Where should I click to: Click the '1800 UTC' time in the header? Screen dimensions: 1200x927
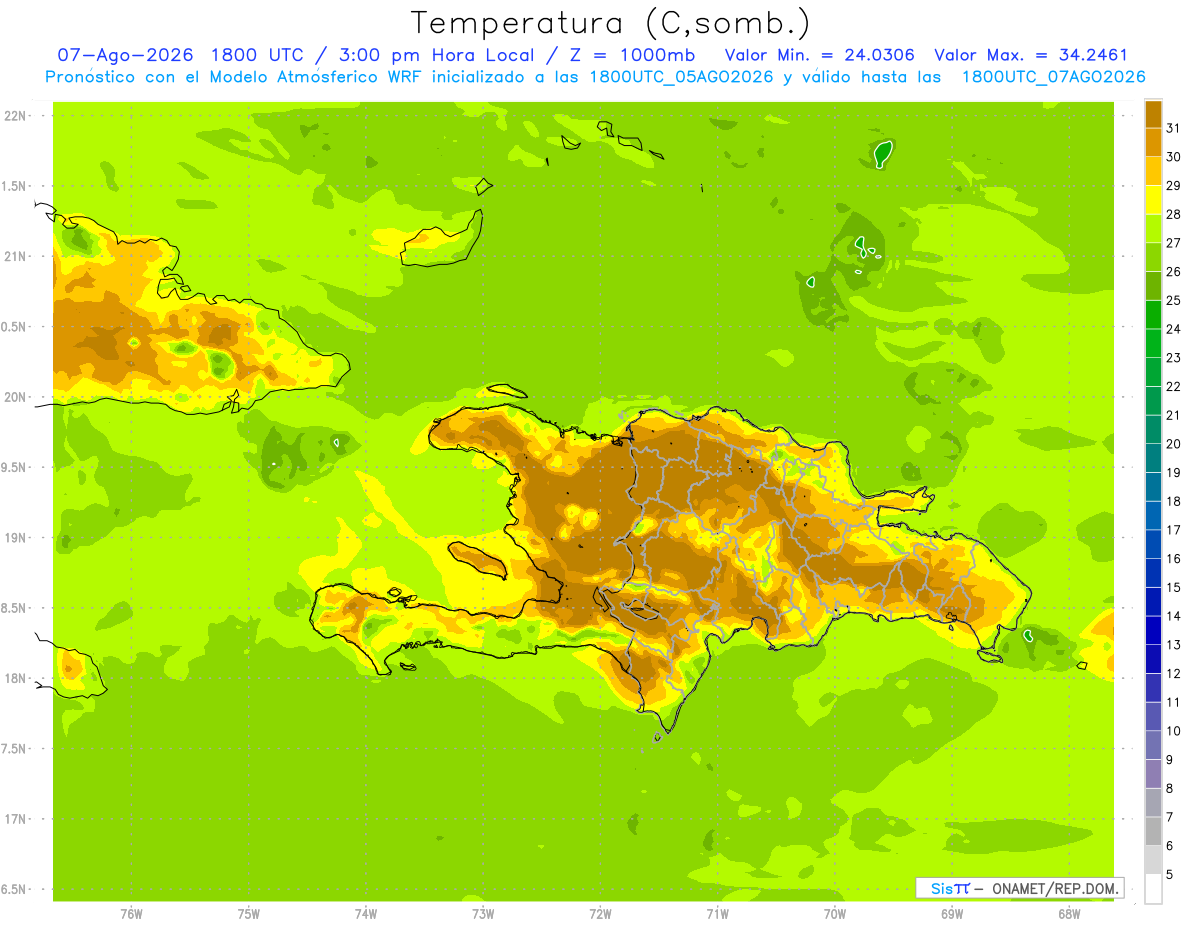click(x=258, y=55)
